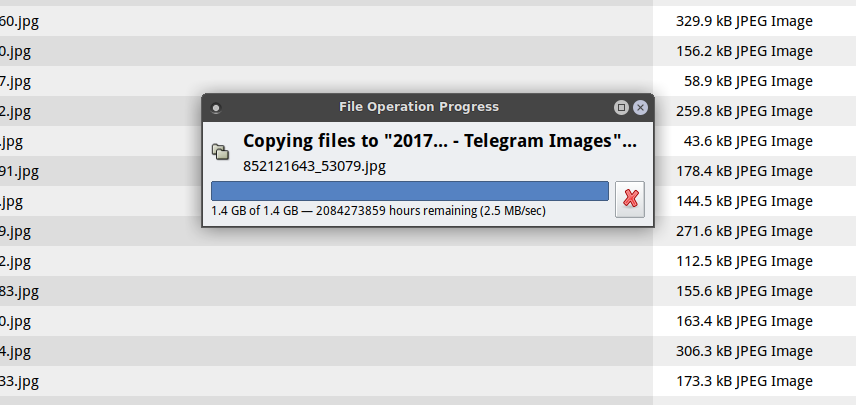Cancel the file copy with the red X

tap(630, 199)
